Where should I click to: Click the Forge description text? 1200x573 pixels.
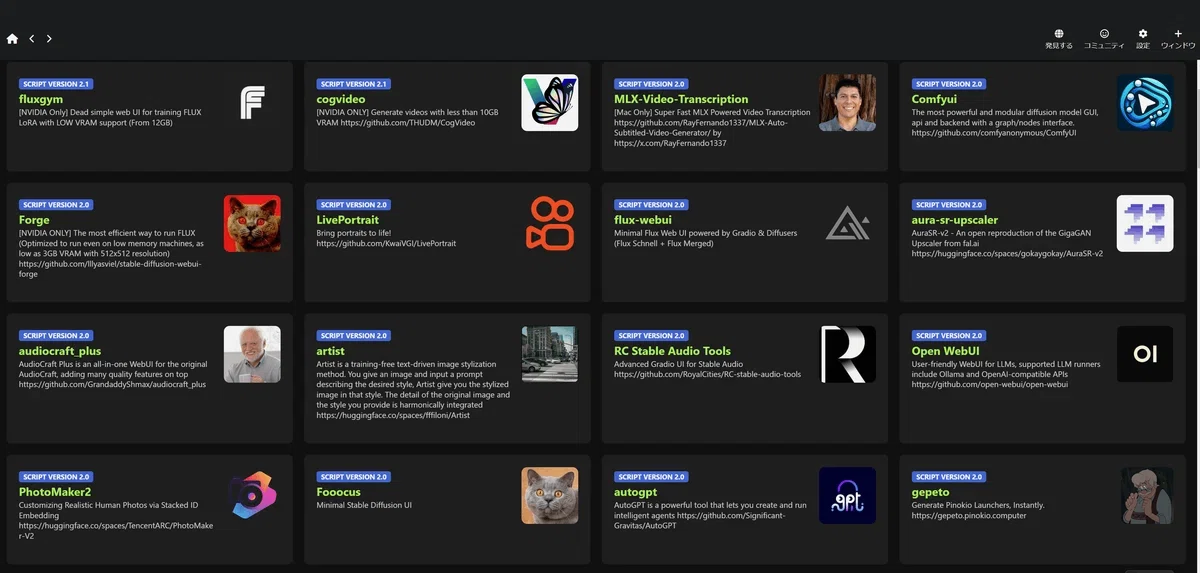(x=112, y=253)
